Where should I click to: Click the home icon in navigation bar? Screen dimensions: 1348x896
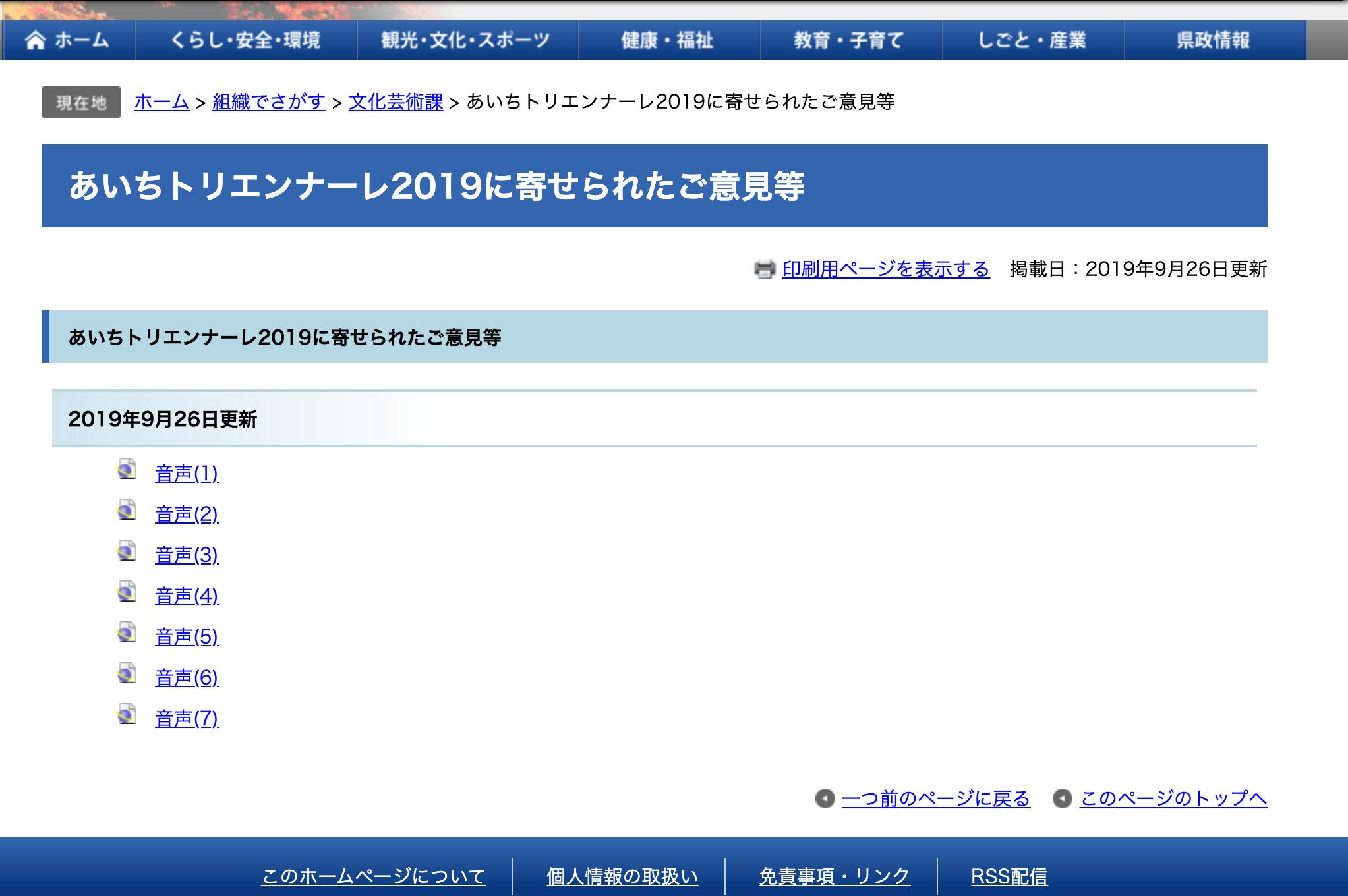pyautogui.click(x=36, y=41)
